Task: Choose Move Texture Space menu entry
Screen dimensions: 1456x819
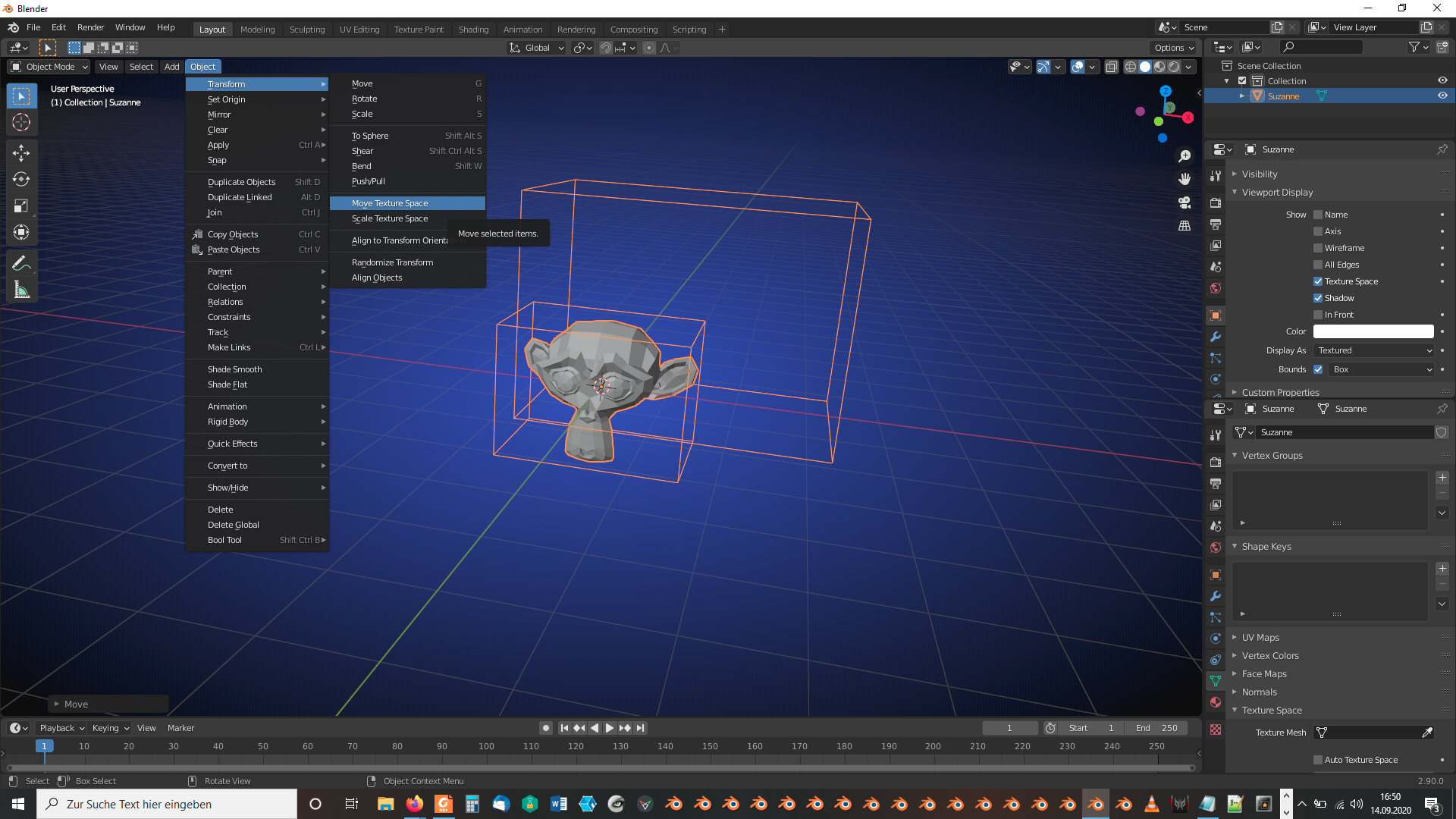Action: click(390, 203)
